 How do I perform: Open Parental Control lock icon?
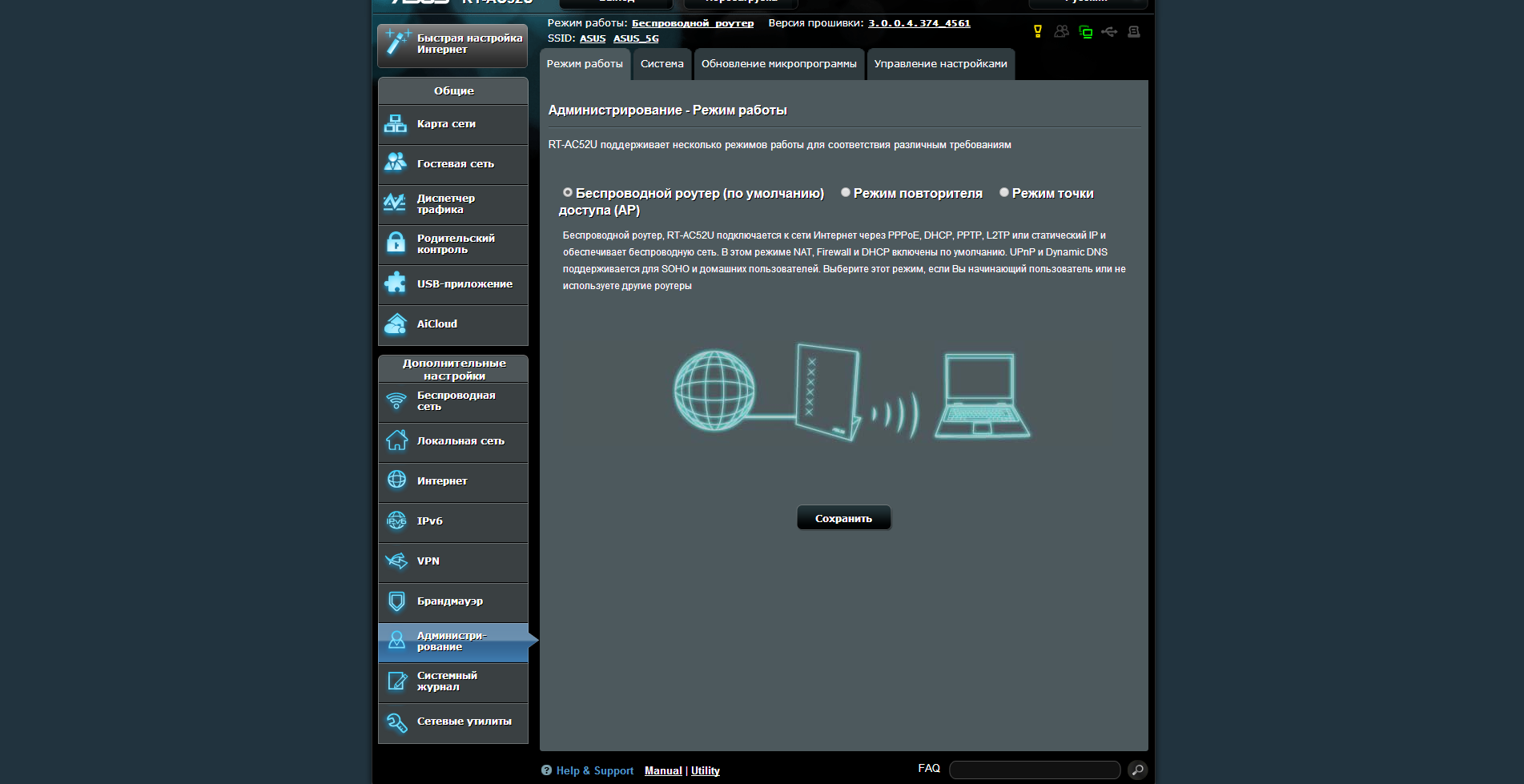396,243
